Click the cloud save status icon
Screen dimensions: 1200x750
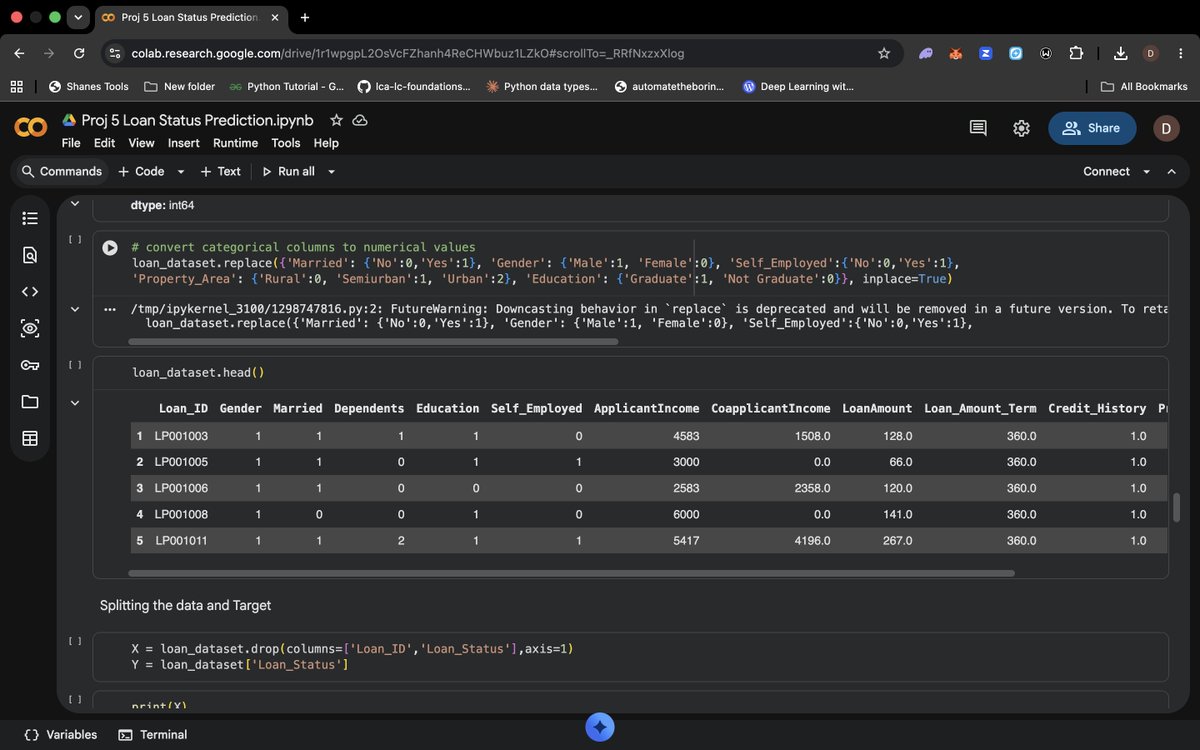360,120
